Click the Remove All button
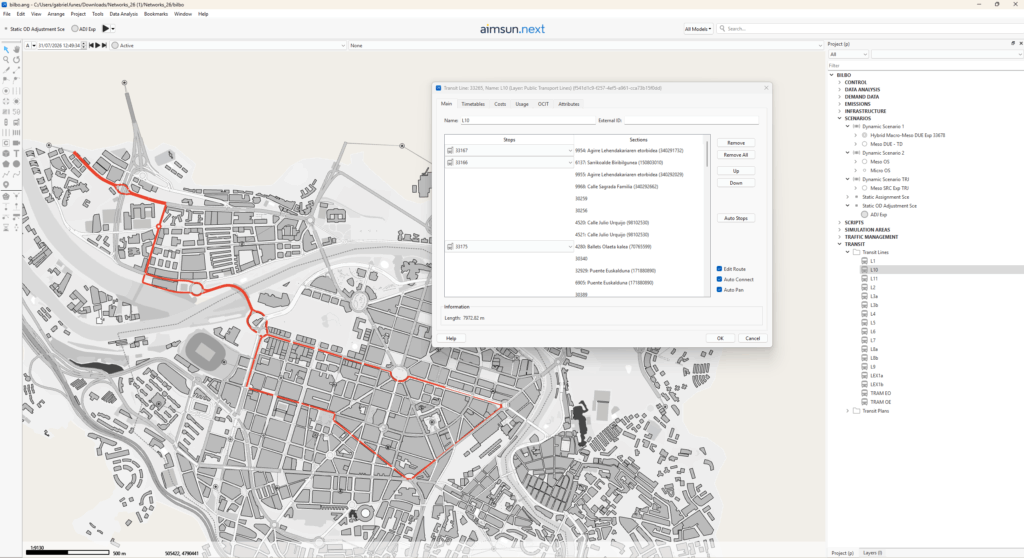 coord(736,155)
